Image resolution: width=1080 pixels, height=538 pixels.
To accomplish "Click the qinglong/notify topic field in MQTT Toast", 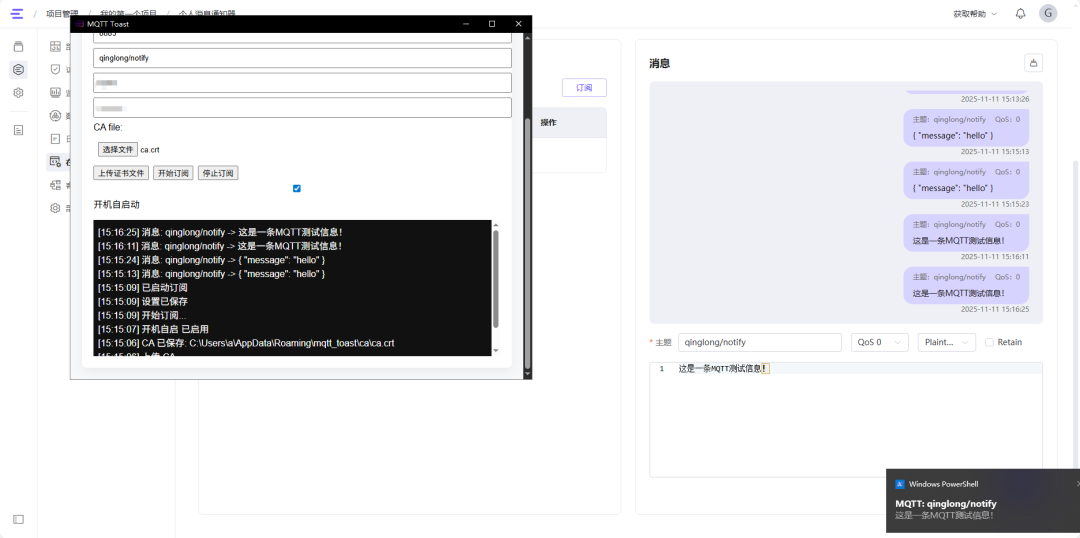I will click(x=302, y=58).
